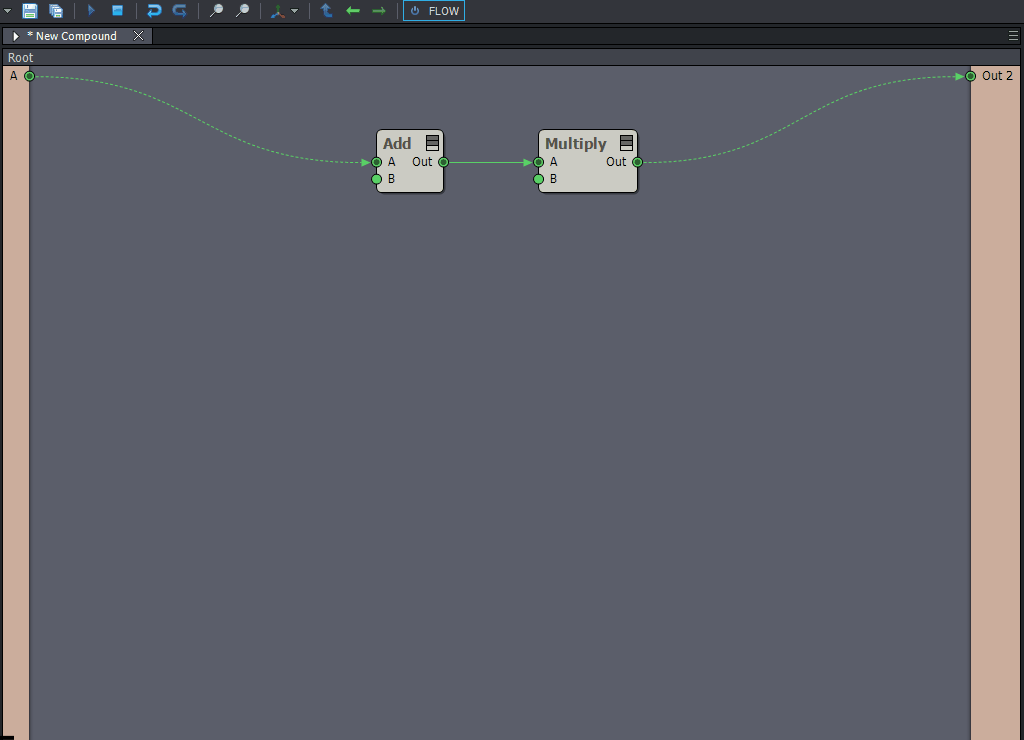Click the green forward arrow

pyautogui.click(x=379, y=10)
